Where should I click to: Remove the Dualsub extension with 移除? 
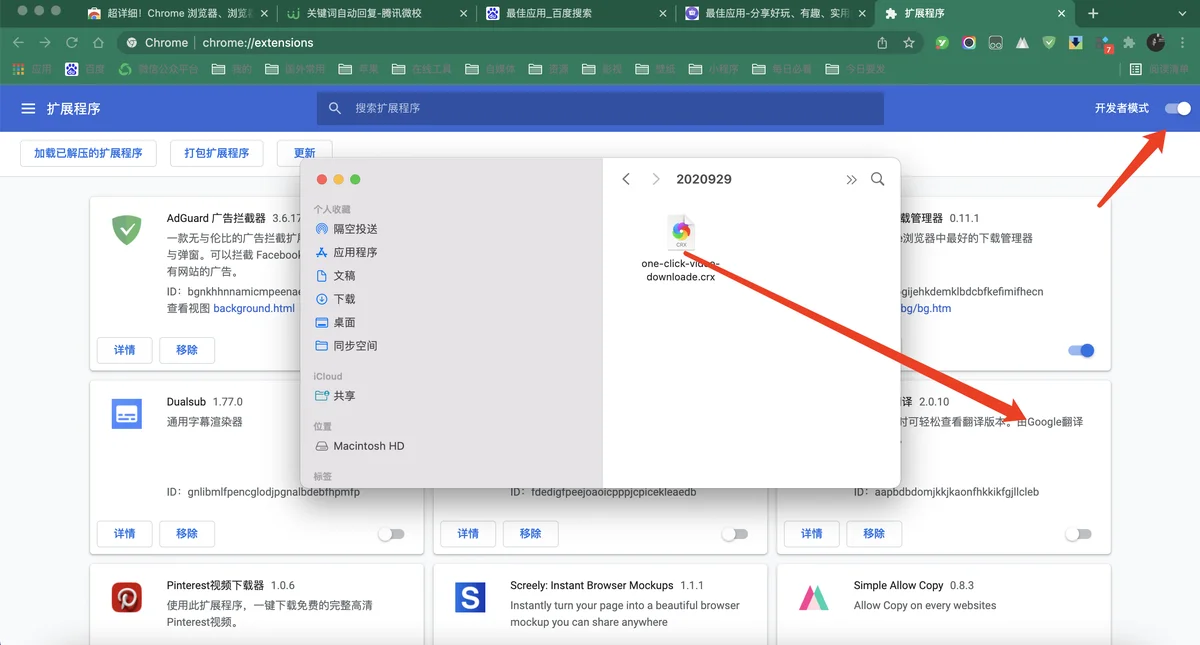[187, 534]
